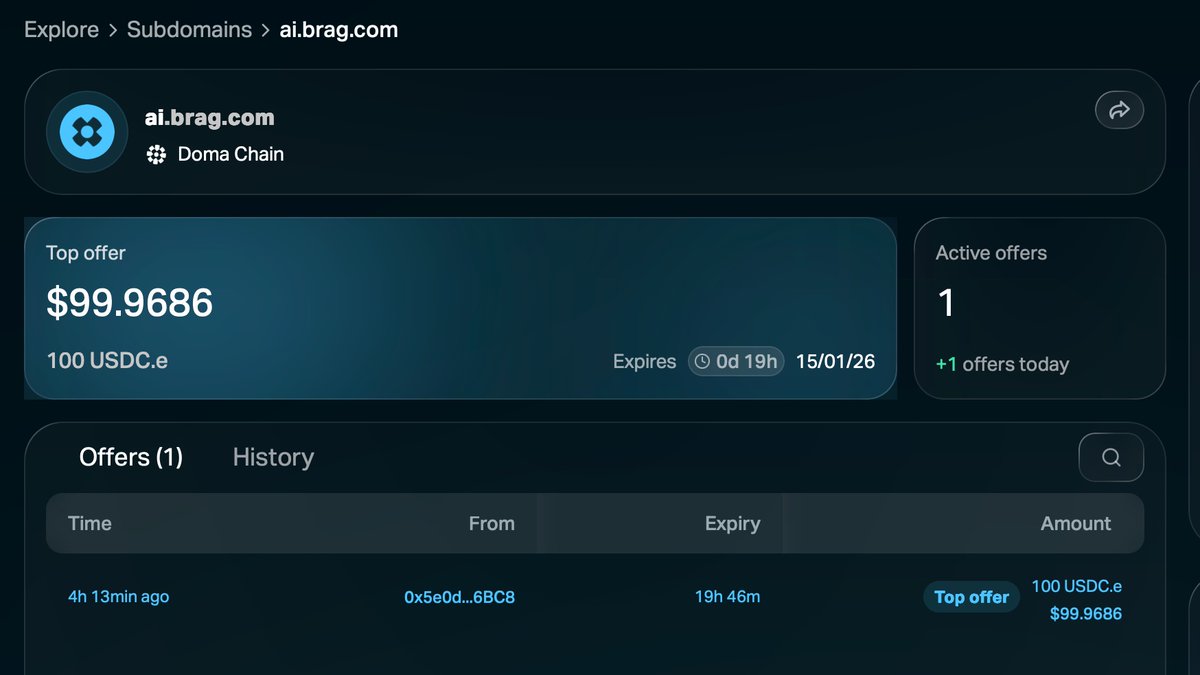Click the Doma Chain network icon

[157, 154]
